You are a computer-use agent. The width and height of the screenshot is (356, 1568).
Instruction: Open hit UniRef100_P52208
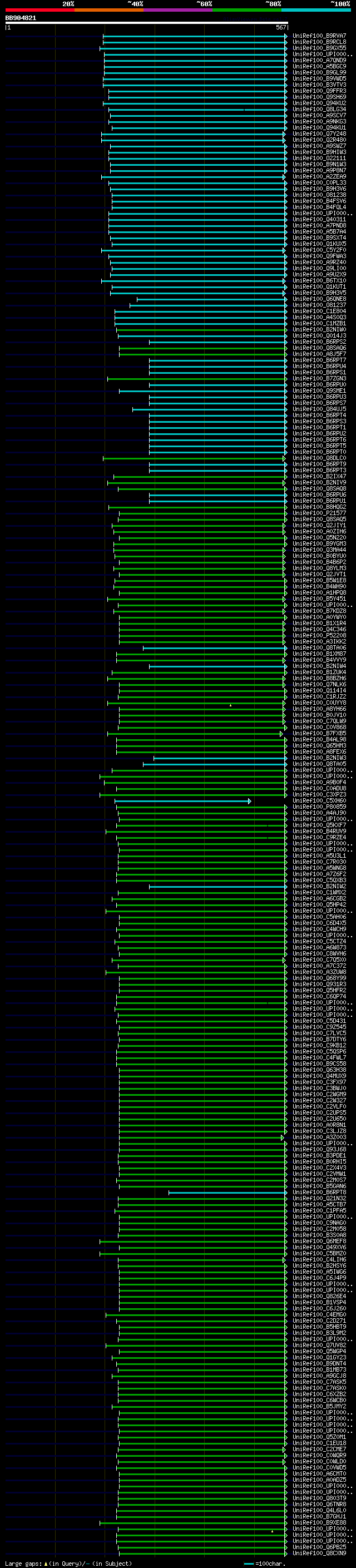[319, 635]
